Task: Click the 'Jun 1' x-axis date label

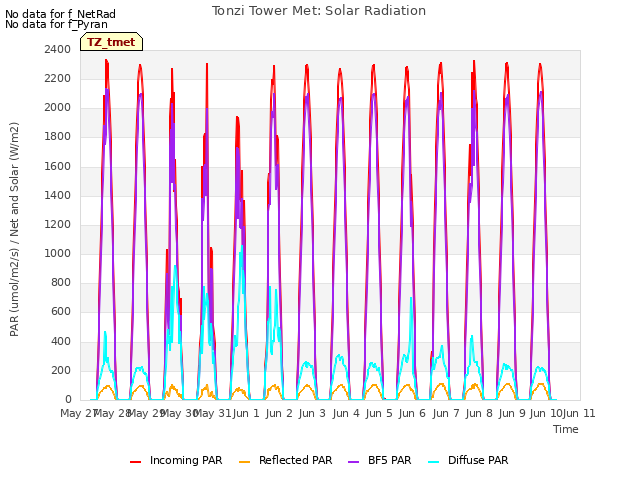Action: click(x=246, y=413)
